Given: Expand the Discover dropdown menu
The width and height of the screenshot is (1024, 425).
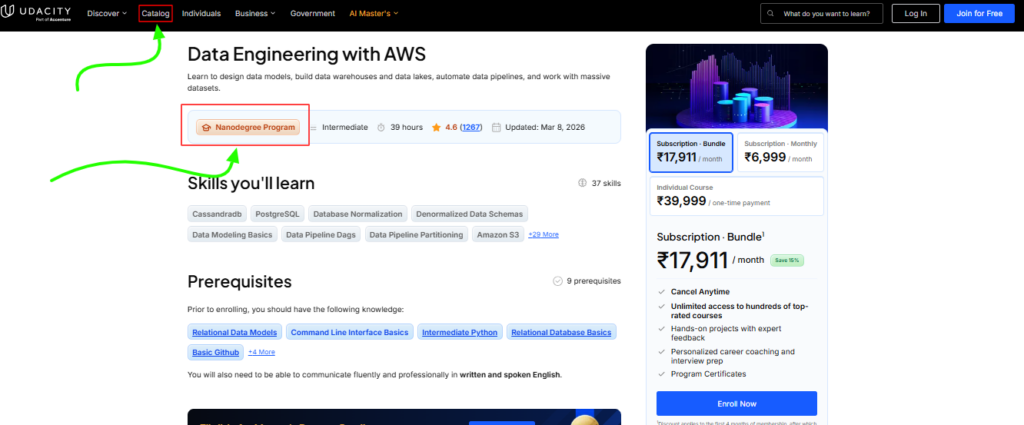Looking at the screenshot, I should click(106, 14).
